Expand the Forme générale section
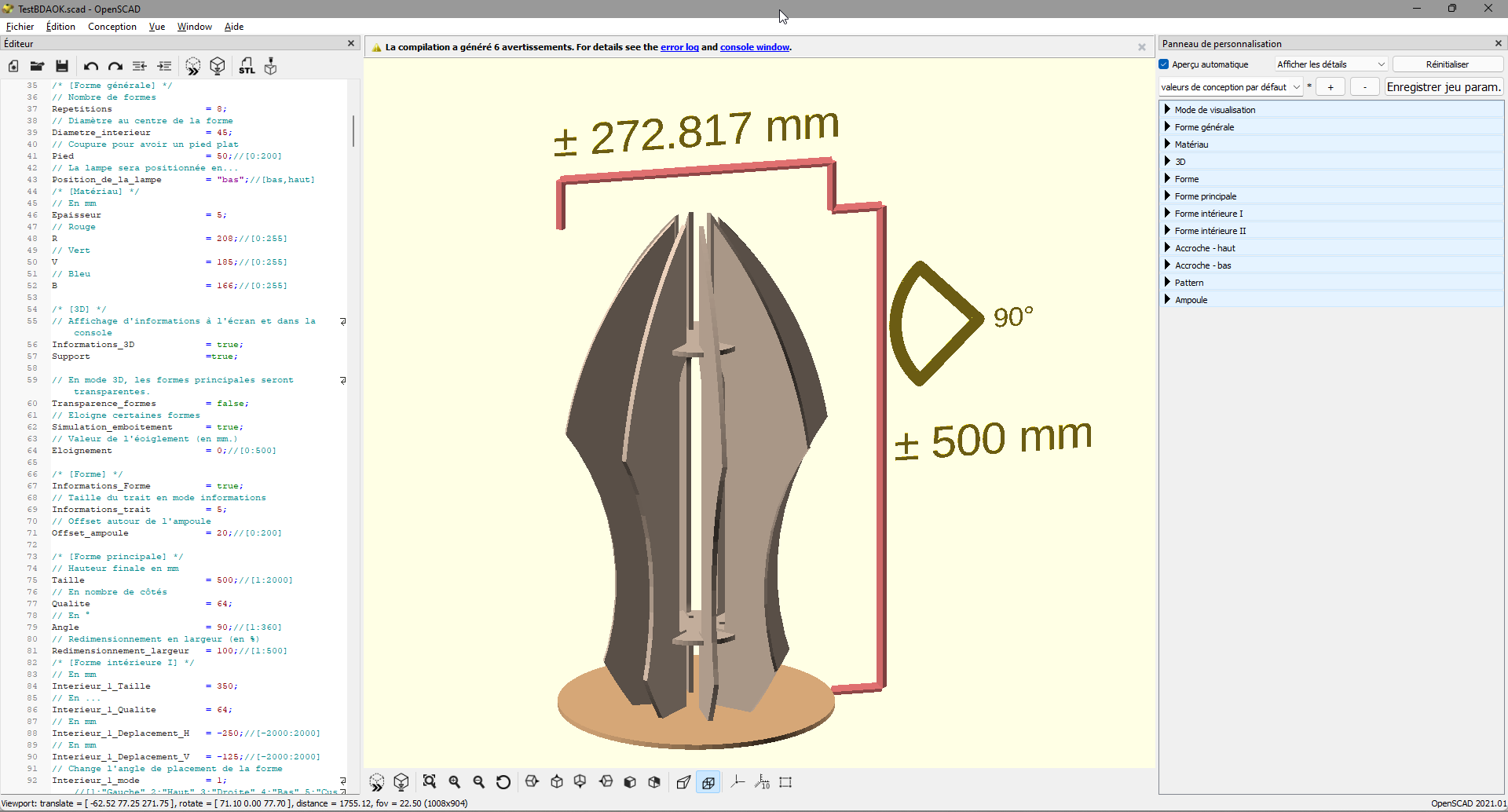This screenshot has width=1508, height=812. click(x=1204, y=127)
